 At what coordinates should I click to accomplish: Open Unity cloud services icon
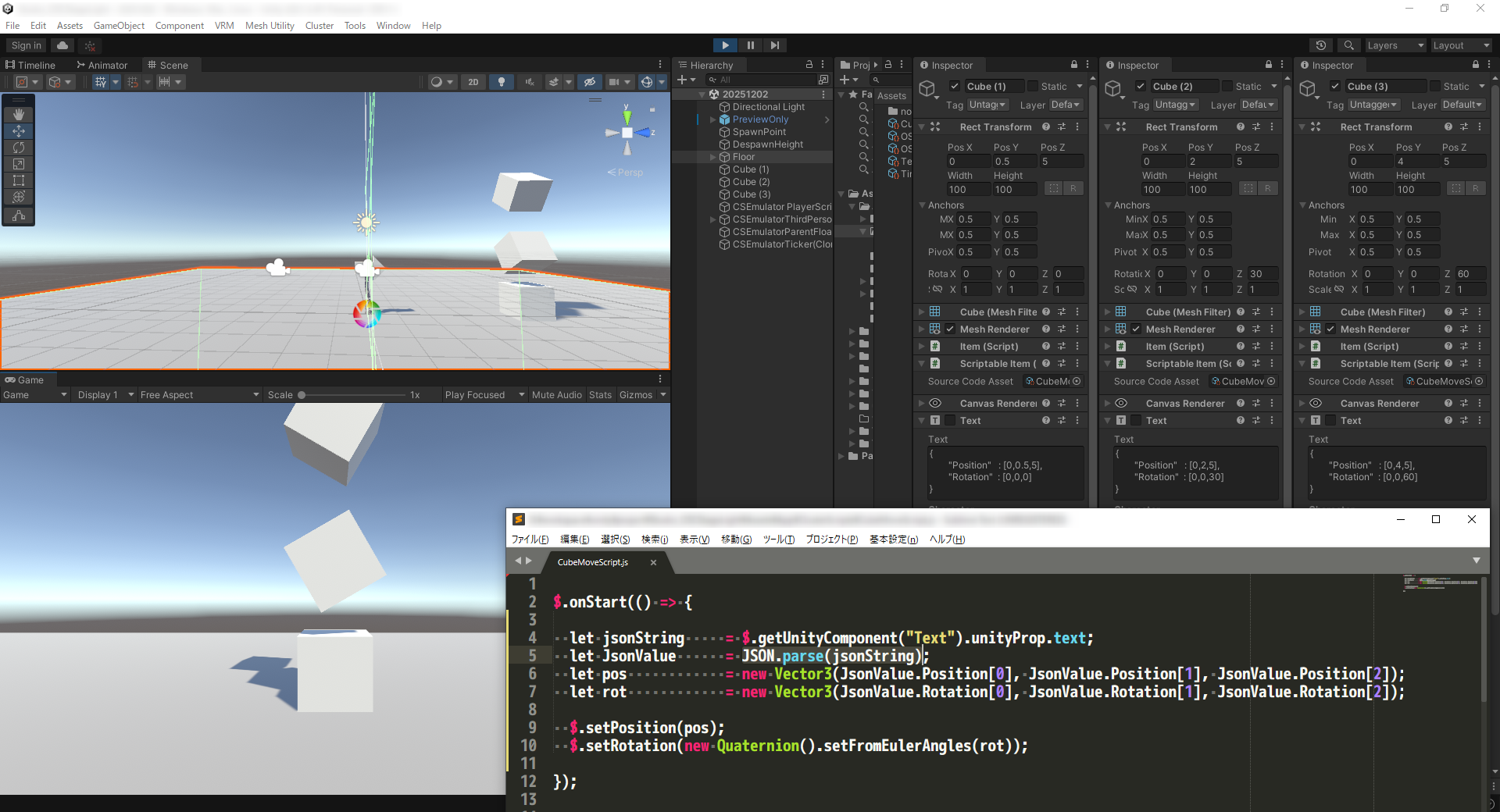62,45
